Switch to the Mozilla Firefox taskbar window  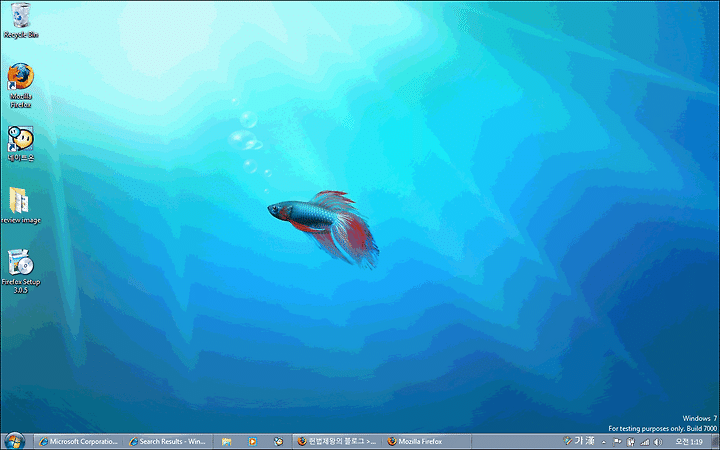pos(427,442)
